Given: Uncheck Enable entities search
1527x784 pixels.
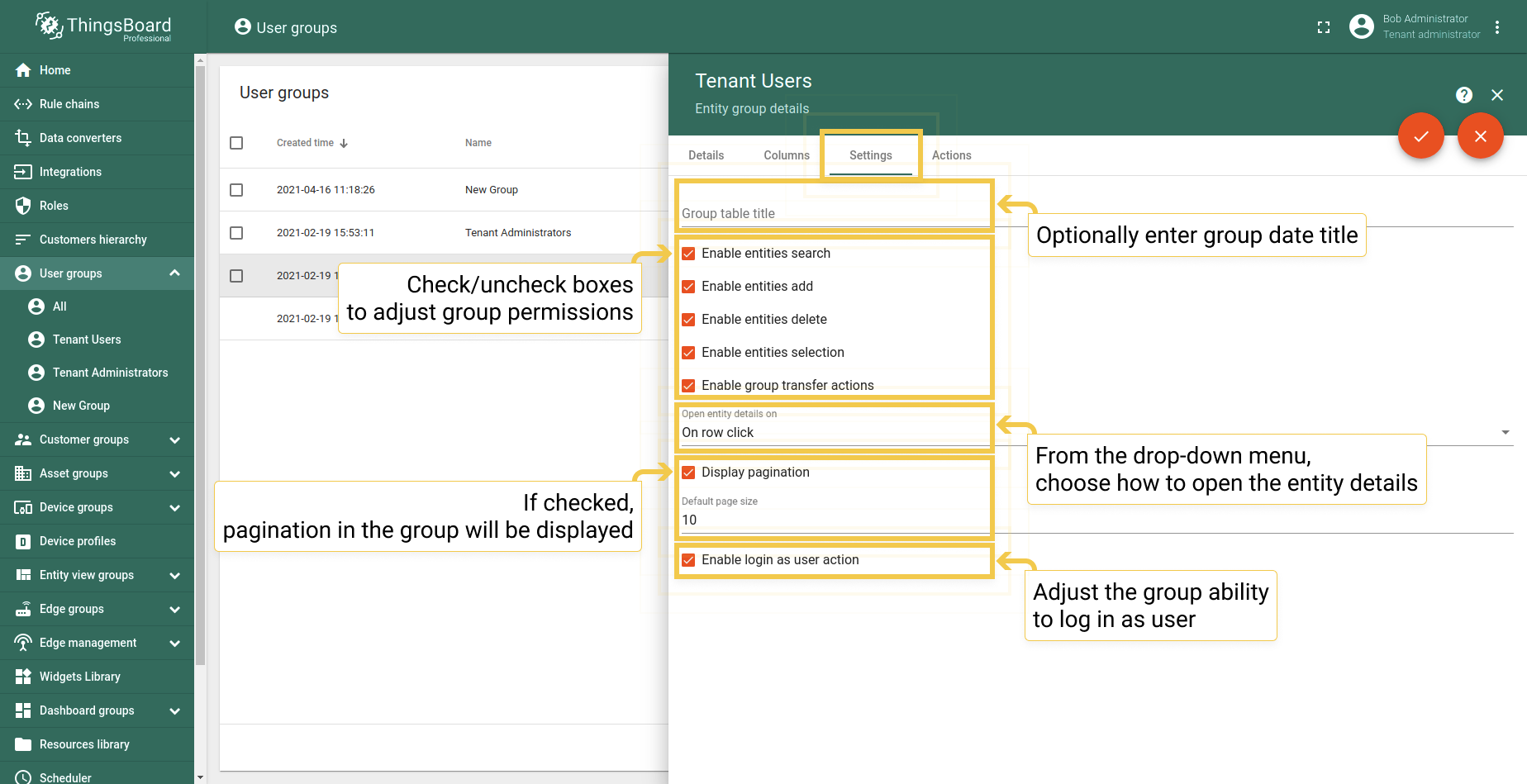Looking at the screenshot, I should (x=688, y=254).
